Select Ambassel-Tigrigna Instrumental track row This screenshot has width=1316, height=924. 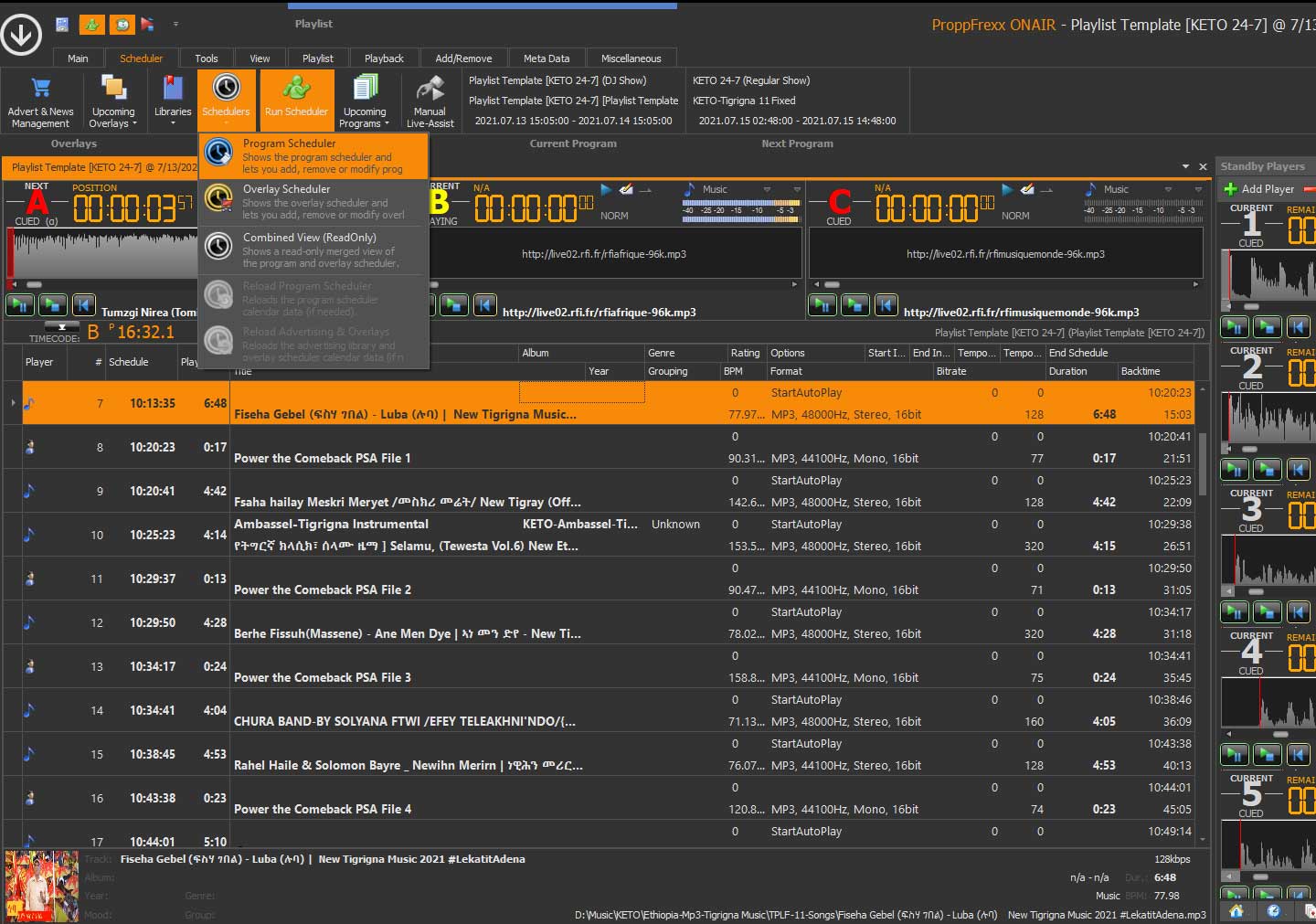click(x=599, y=536)
